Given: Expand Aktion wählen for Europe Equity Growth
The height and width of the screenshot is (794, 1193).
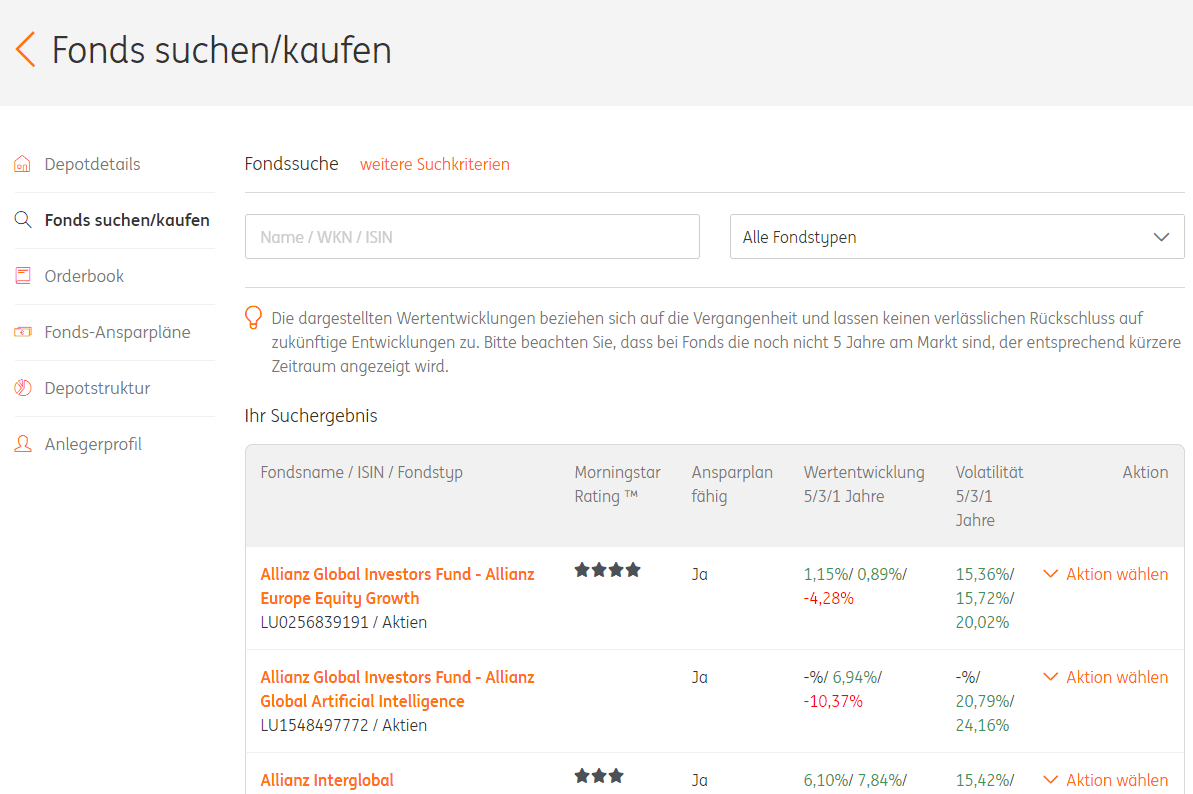Looking at the screenshot, I should pyautogui.click(x=1105, y=574).
